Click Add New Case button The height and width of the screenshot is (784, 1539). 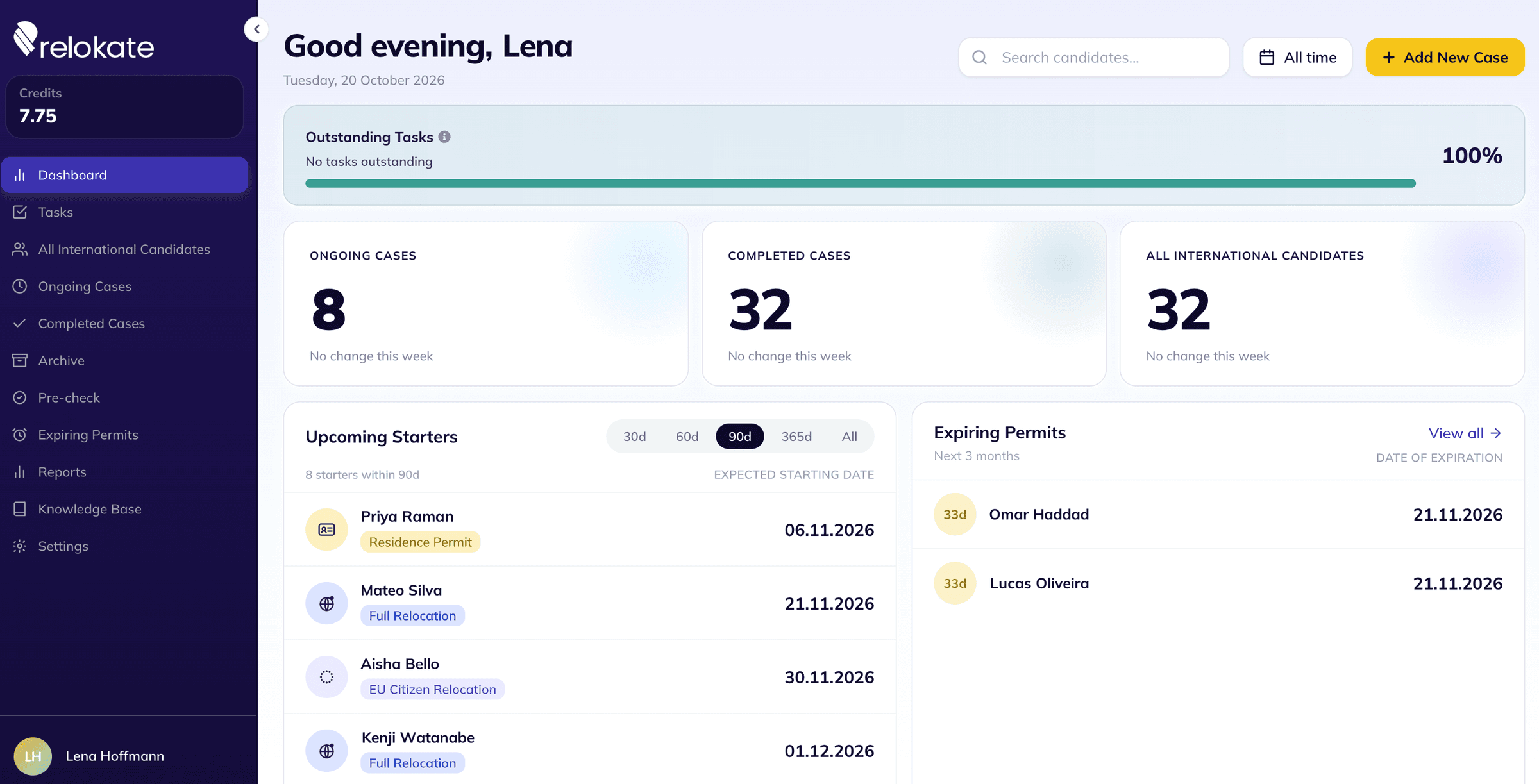click(1445, 58)
